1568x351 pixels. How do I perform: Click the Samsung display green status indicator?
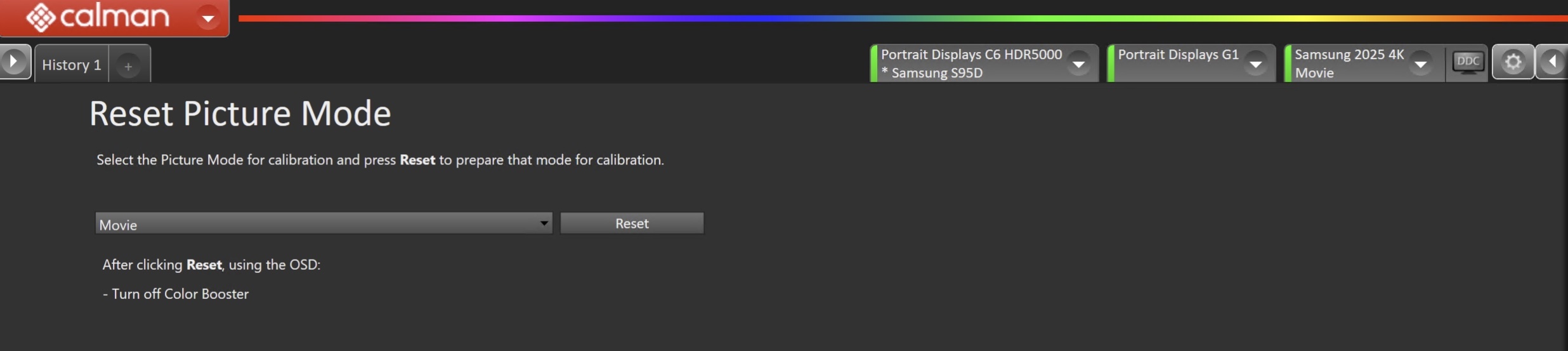click(x=1288, y=63)
